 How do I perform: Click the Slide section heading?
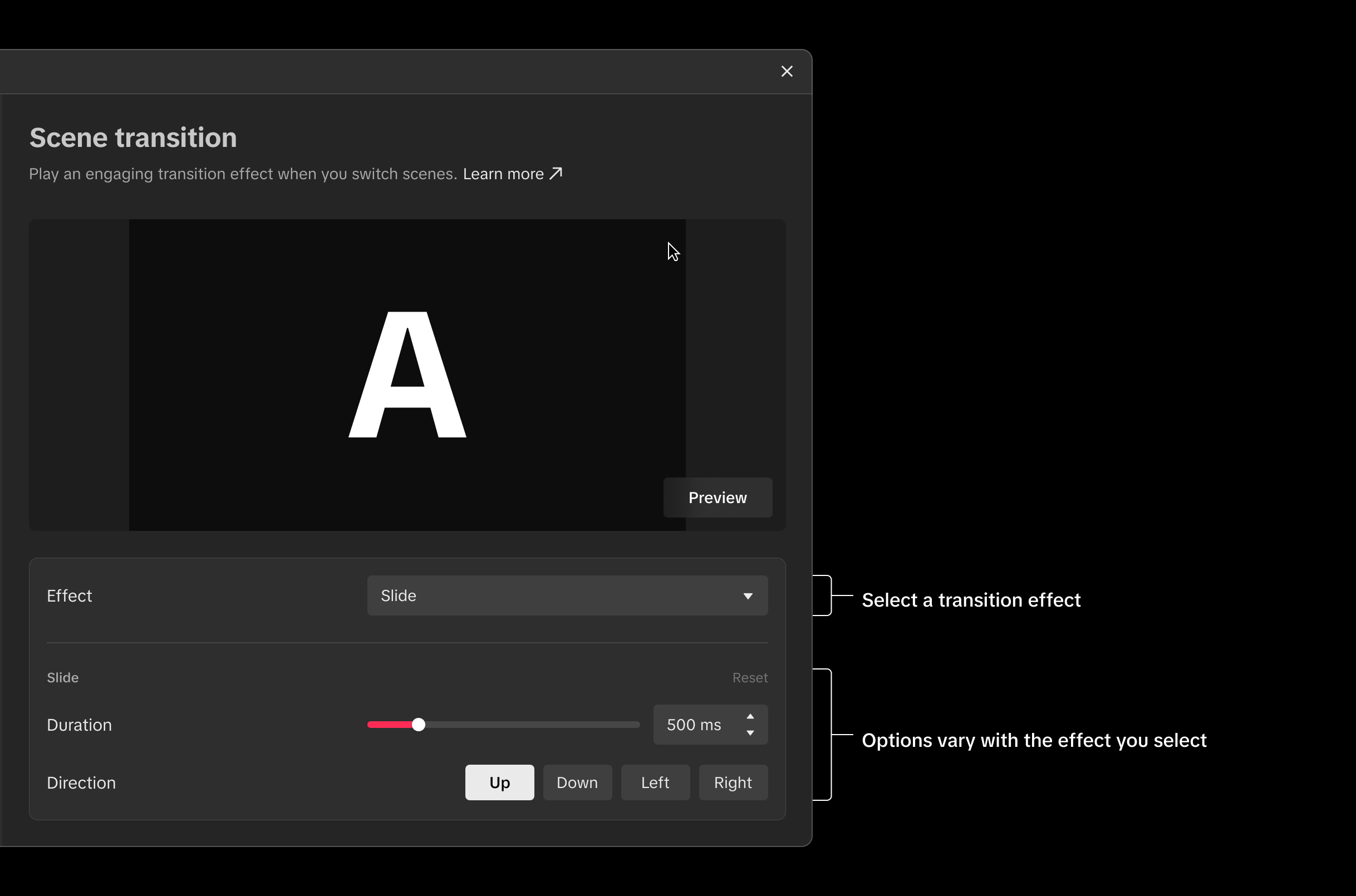point(62,677)
